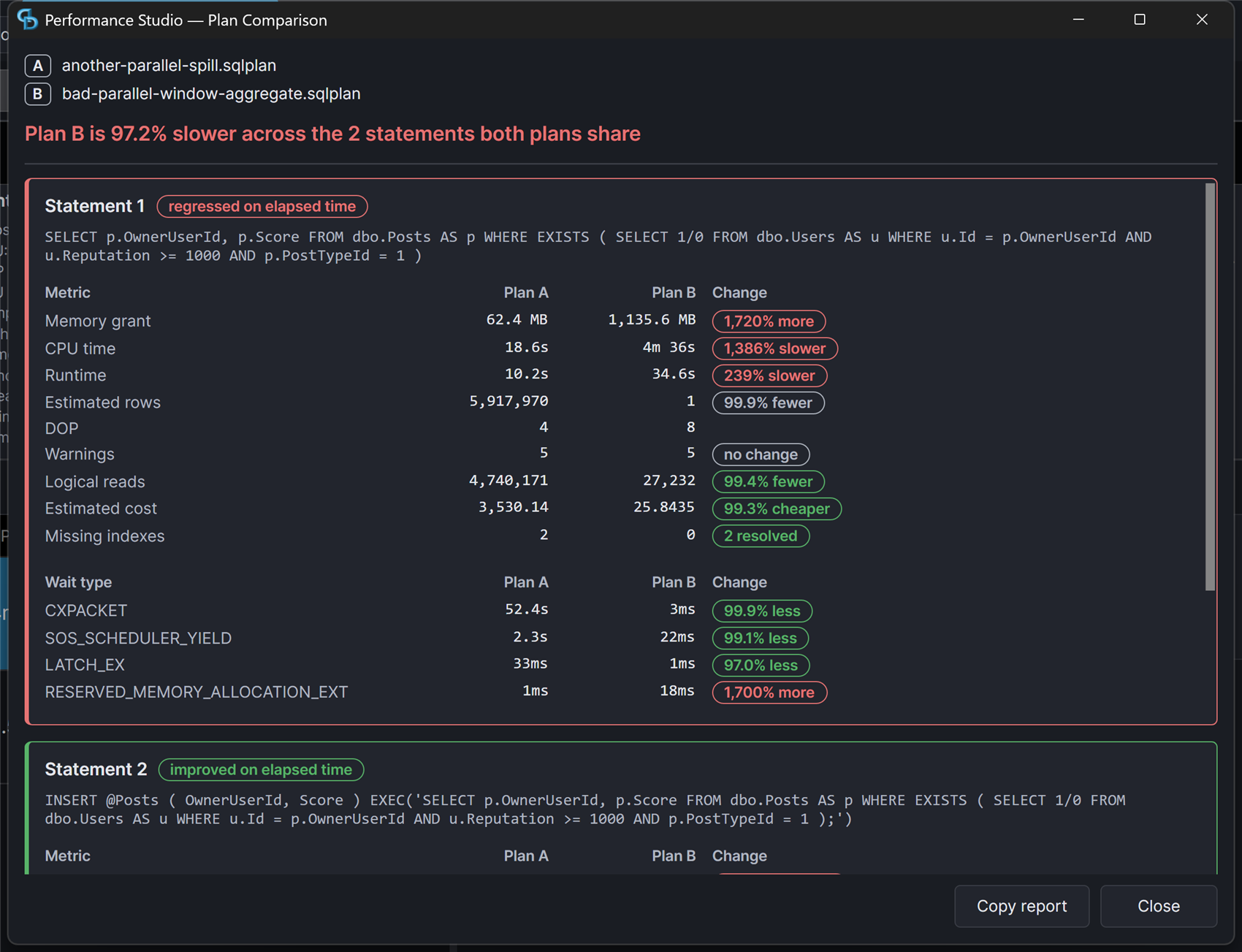
Task: Click the '99.4% fewer' logical reads badge
Action: (x=768, y=481)
